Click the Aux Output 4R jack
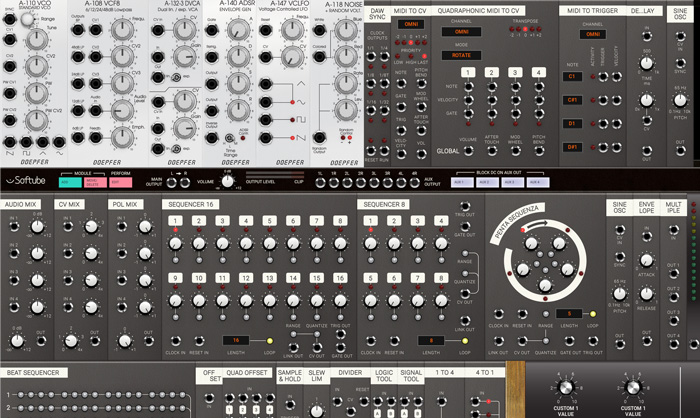The image size is (700, 418). pyautogui.click(x=414, y=182)
